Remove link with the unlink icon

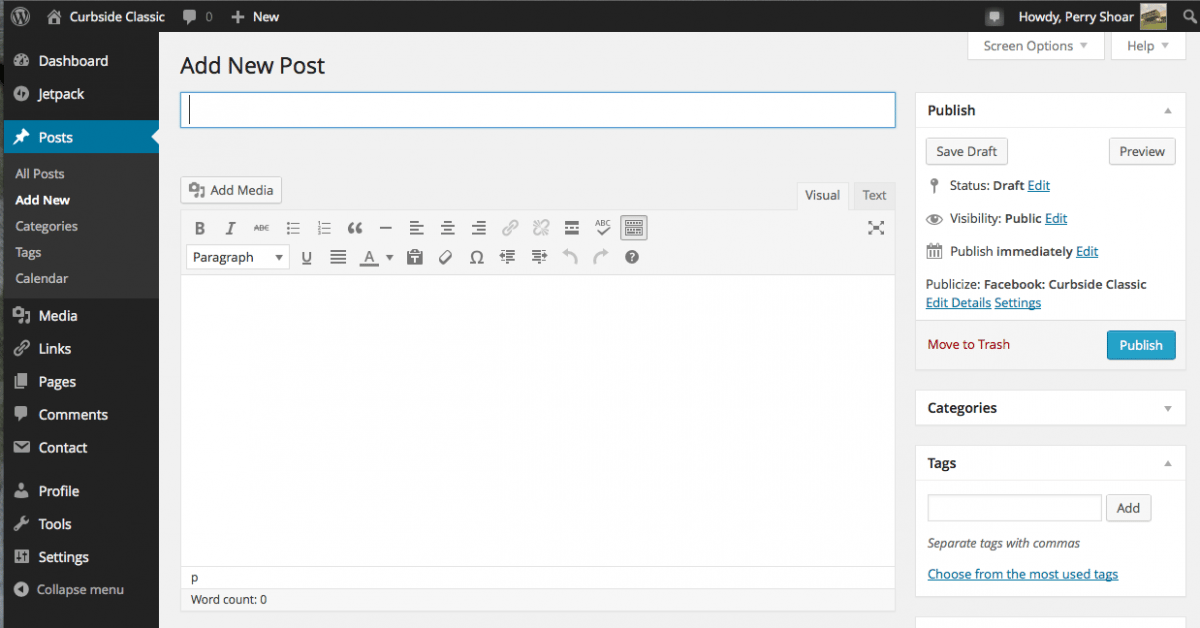541,228
